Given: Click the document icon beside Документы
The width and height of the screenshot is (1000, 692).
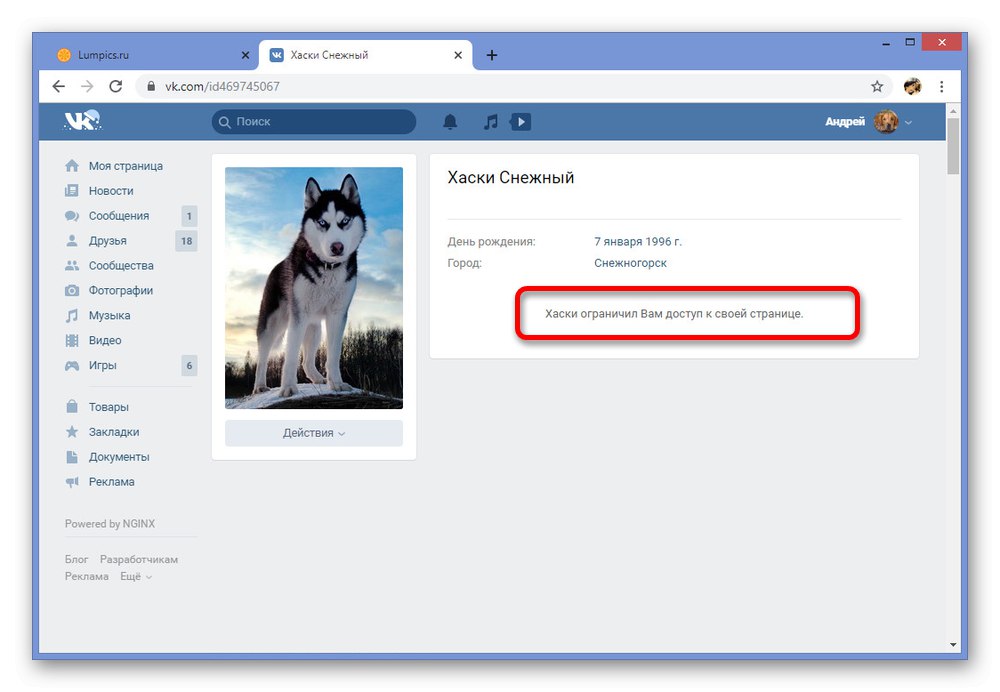Looking at the screenshot, I should coord(72,457).
